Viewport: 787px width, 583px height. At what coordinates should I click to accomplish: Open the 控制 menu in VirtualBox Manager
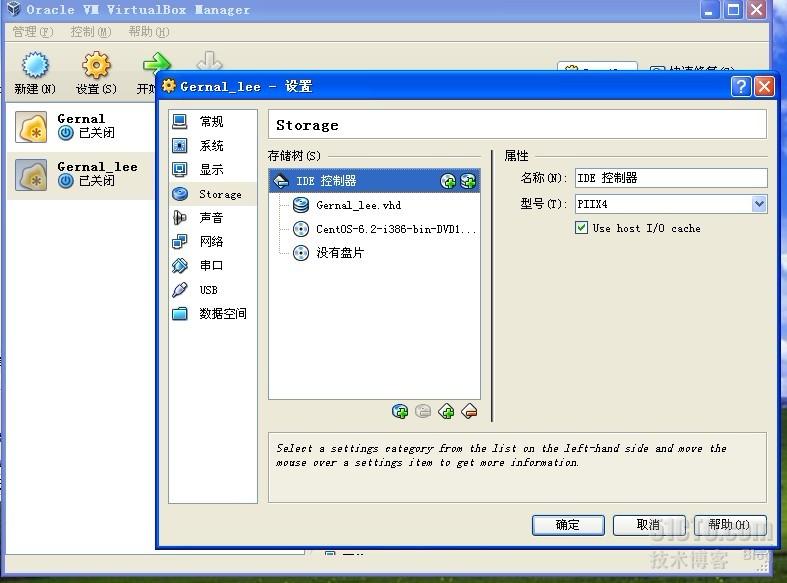pyautogui.click(x=90, y=32)
